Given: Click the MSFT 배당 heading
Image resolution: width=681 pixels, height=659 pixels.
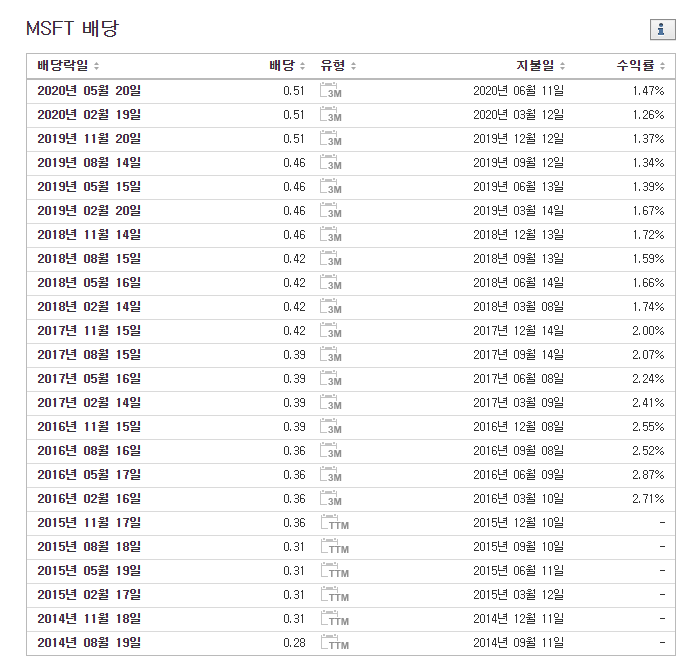Looking at the screenshot, I should click(72, 29).
